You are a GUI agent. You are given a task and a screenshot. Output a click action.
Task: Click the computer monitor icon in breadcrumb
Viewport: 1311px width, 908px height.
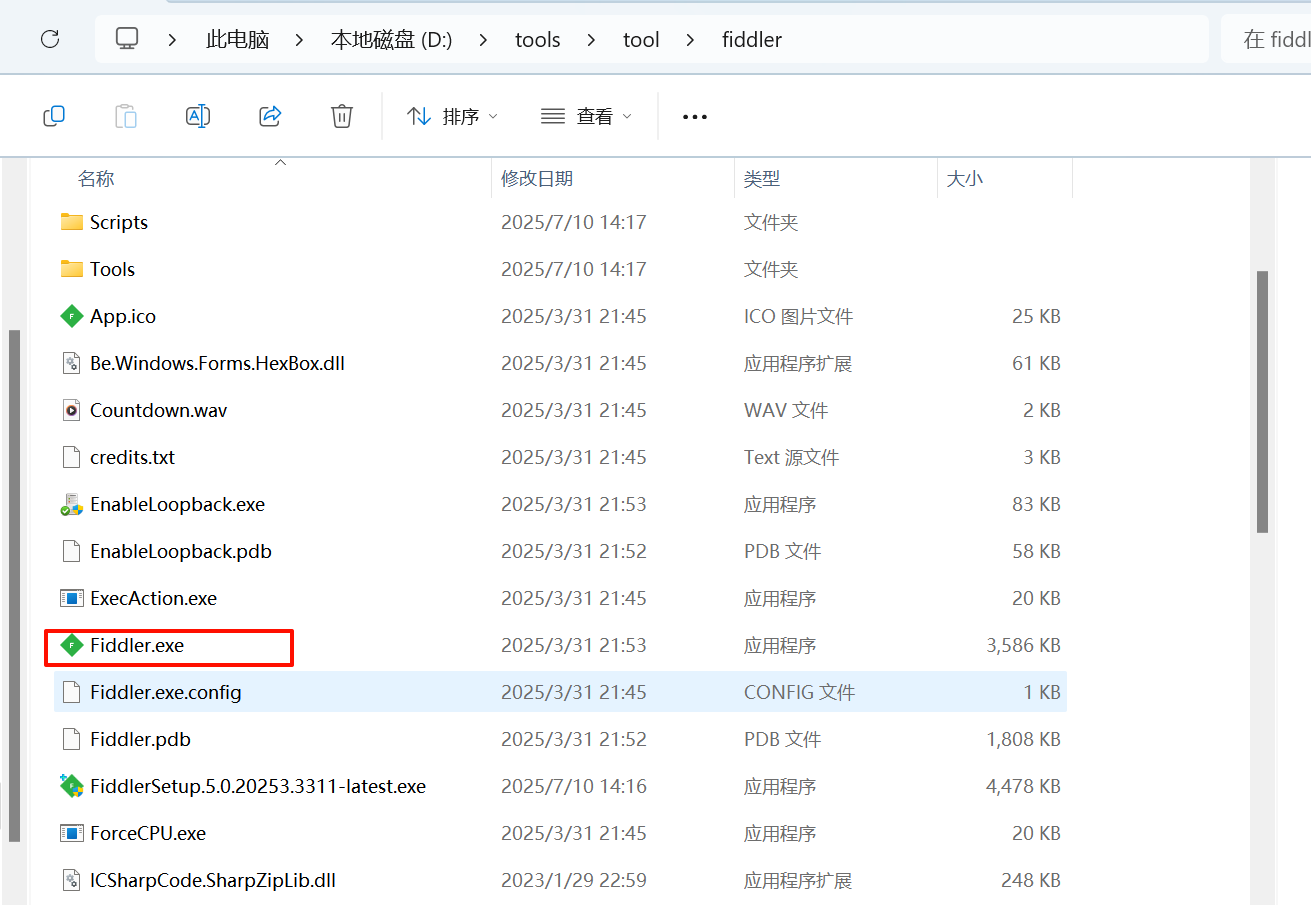(126, 39)
